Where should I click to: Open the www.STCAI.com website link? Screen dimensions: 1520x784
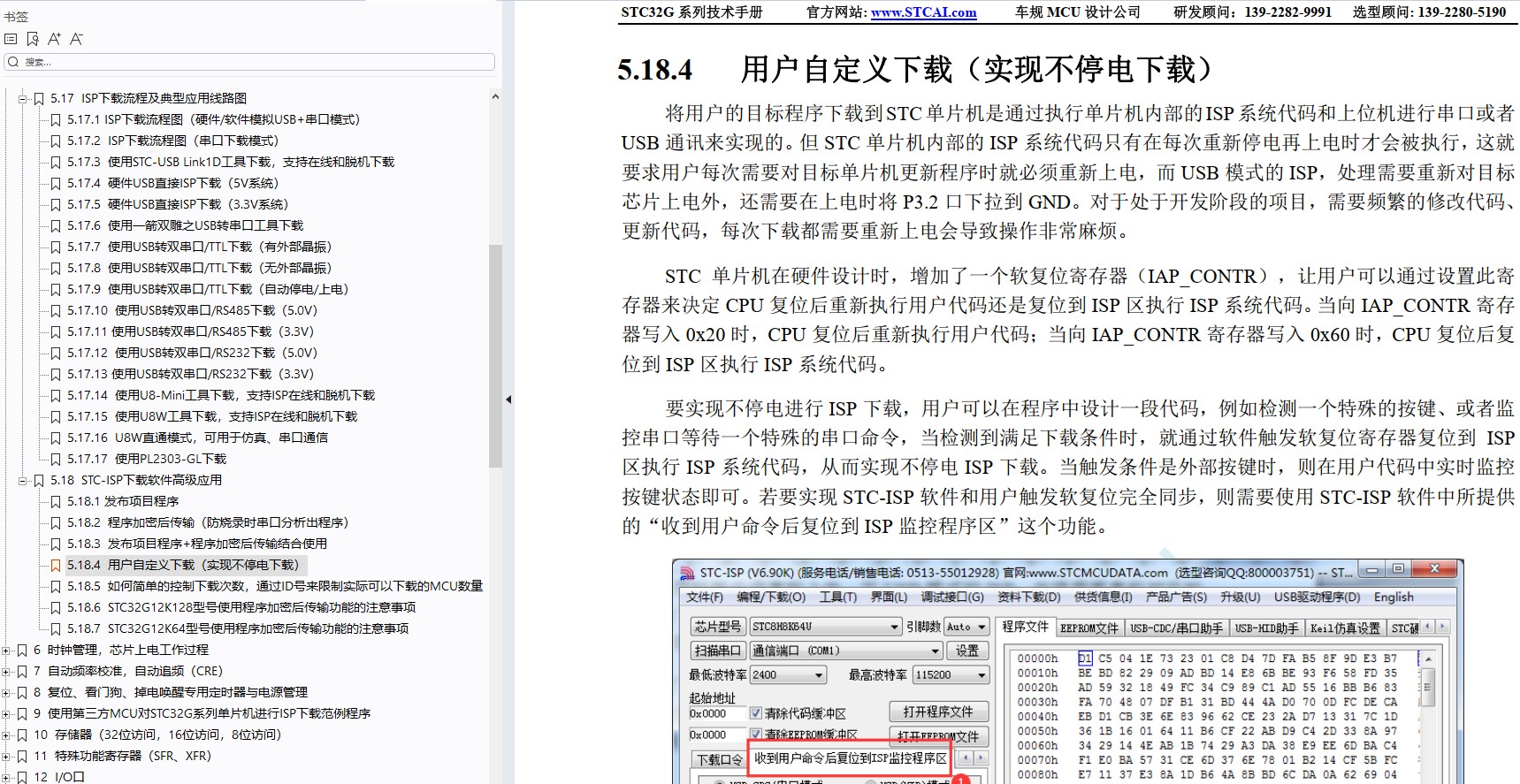[x=923, y=12]
